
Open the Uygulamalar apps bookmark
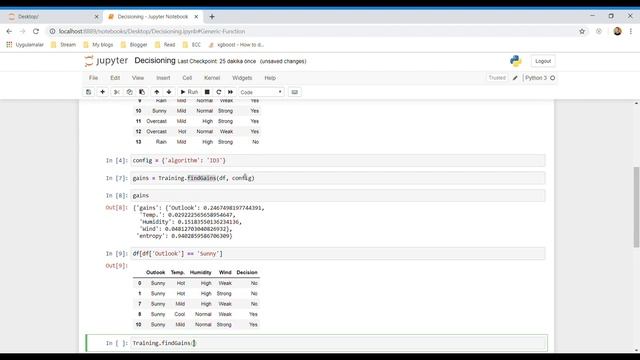pyautogui.click(x=25, y=45)
